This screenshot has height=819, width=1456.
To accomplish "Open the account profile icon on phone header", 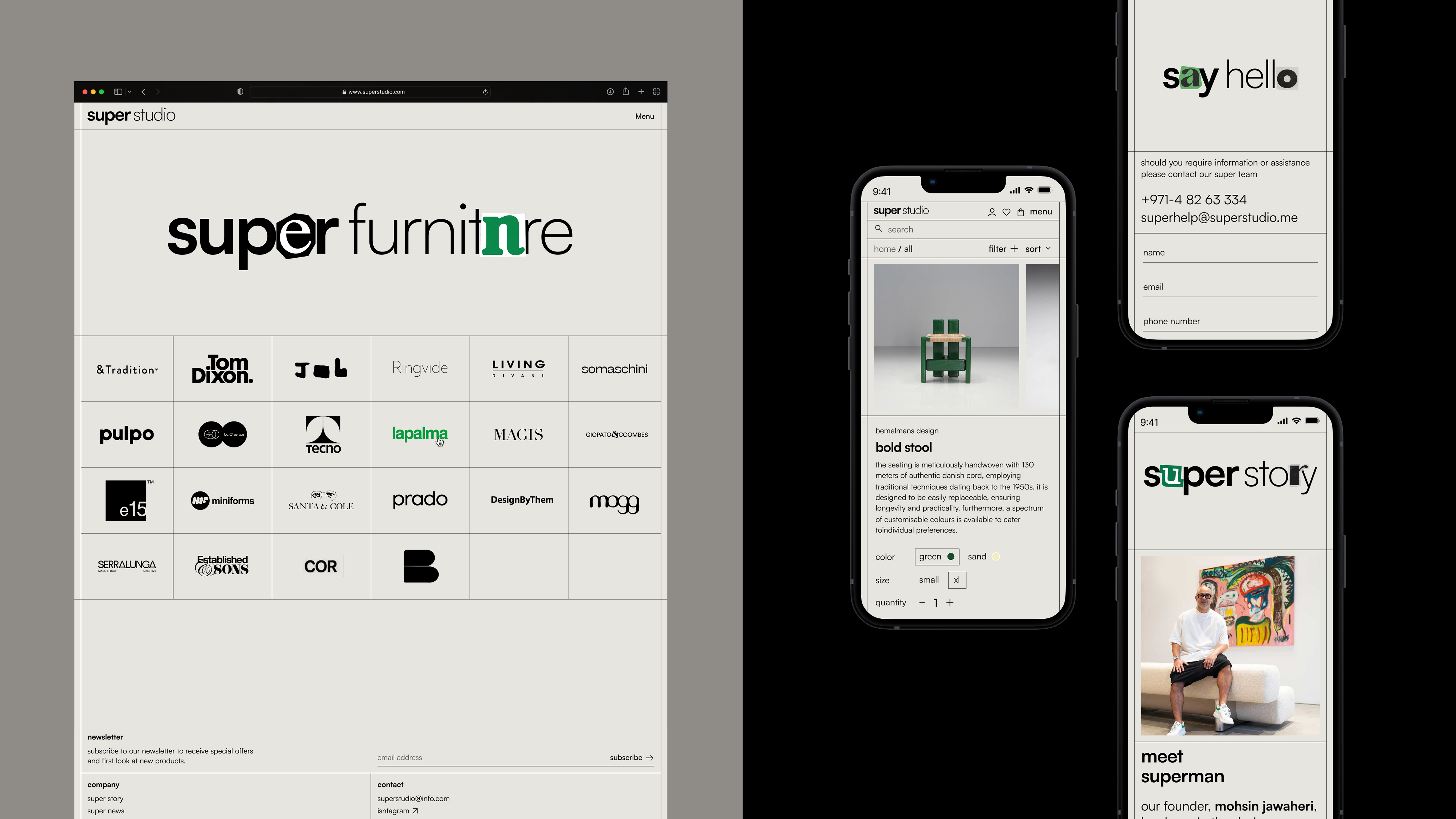I will (x=992, y=212).
